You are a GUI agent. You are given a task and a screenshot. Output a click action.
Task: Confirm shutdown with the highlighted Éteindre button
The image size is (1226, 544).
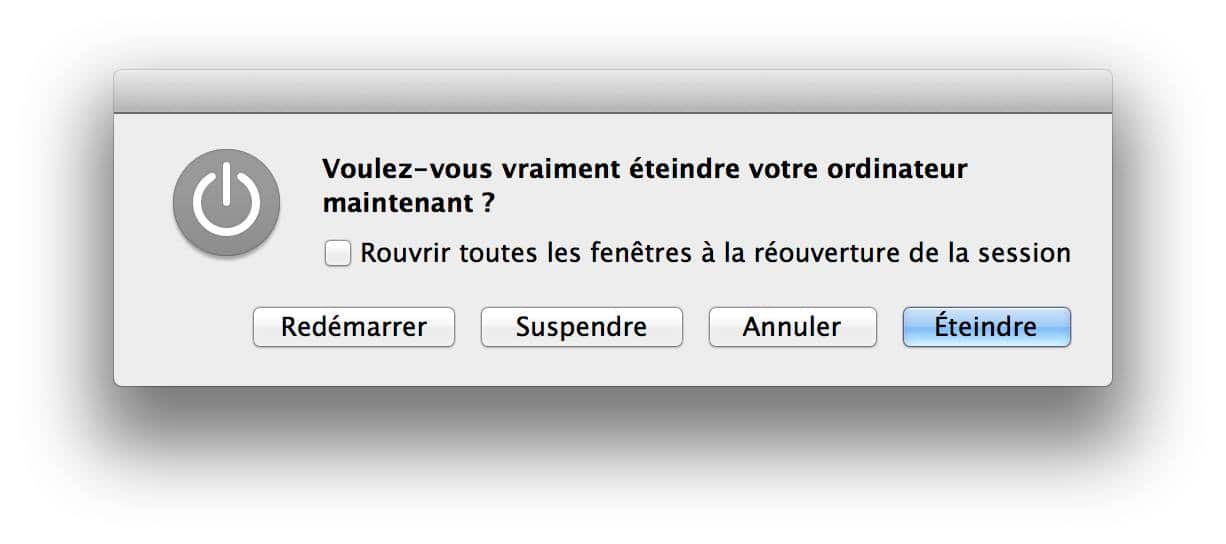[x=986, y=327]
